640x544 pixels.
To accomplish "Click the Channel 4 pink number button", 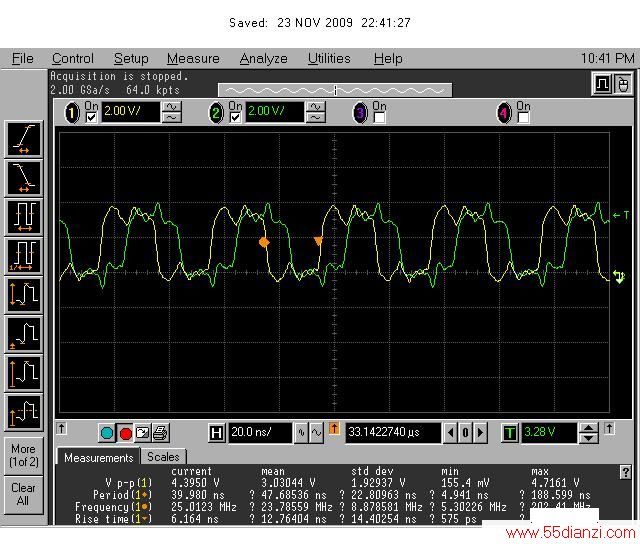I will (504, 113).
